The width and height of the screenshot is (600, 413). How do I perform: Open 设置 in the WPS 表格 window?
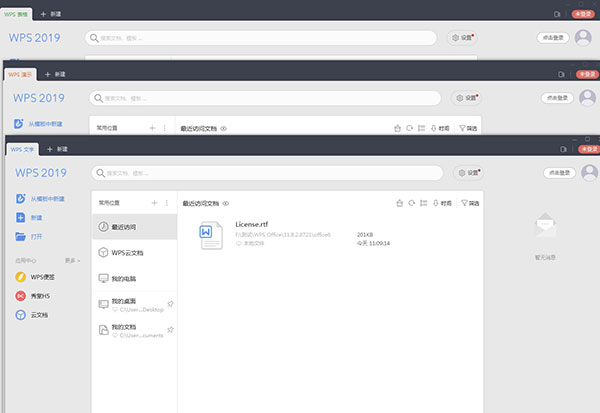pos(462,38)
